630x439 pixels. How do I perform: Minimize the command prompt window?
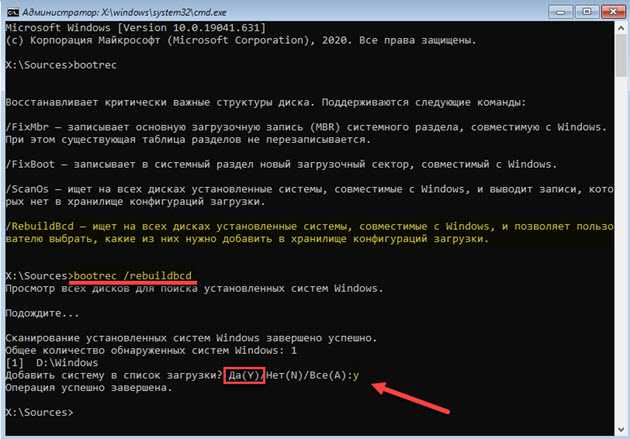click(x=560, y=12)
